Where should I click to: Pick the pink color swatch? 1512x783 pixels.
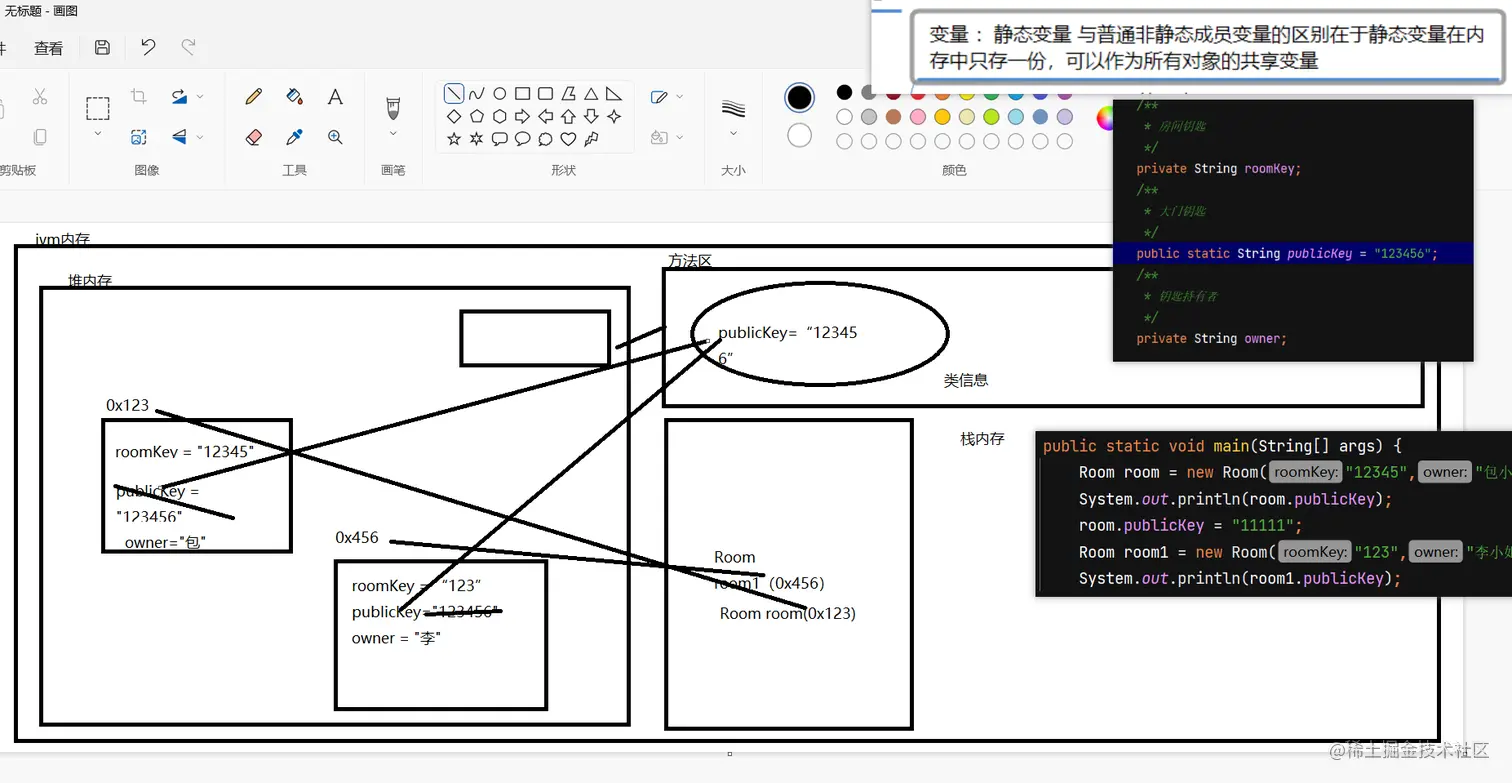pos(918,117)
